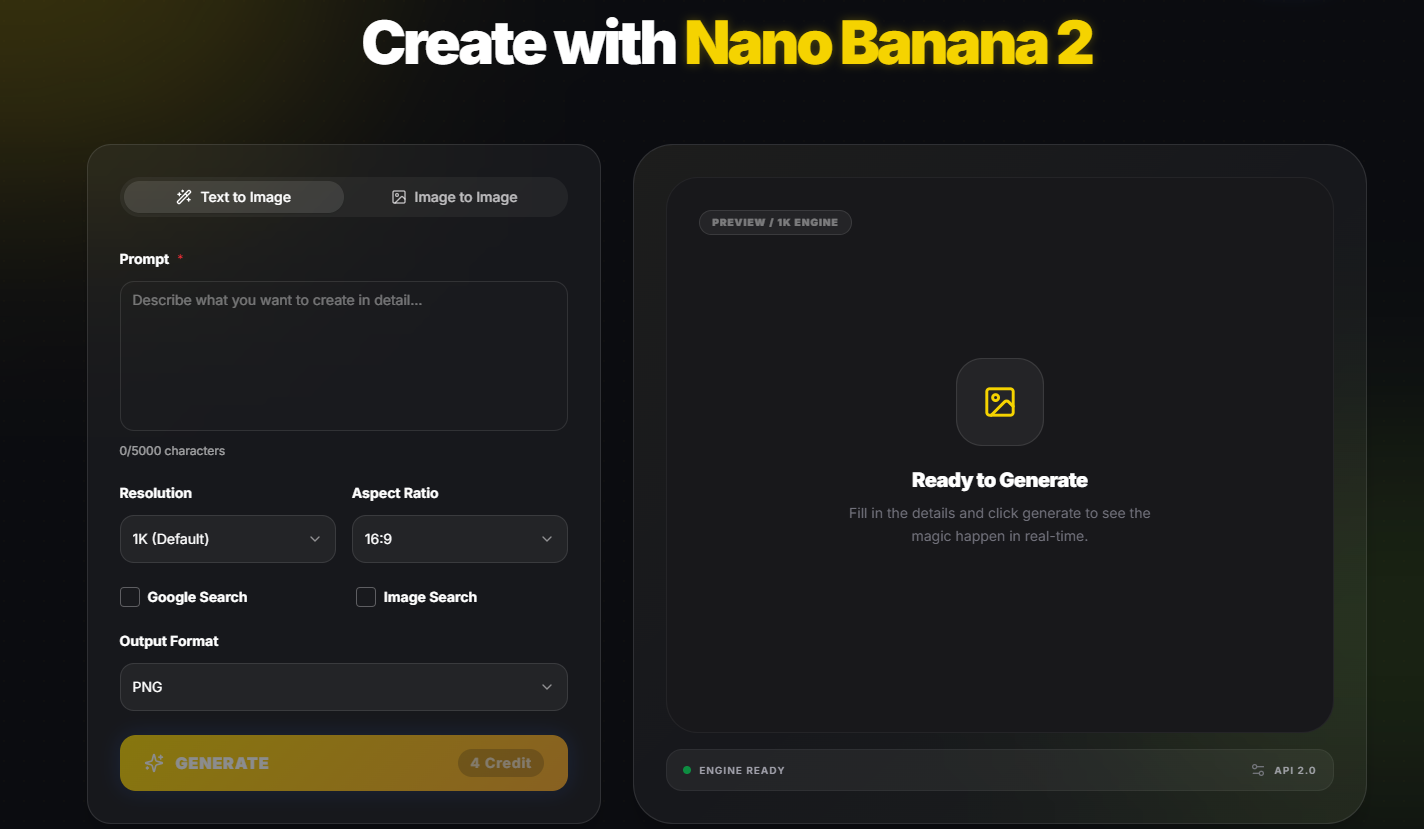Switch to the Text to Image tab
This screenshot has width=1424, height=829.
coord(234,197)
